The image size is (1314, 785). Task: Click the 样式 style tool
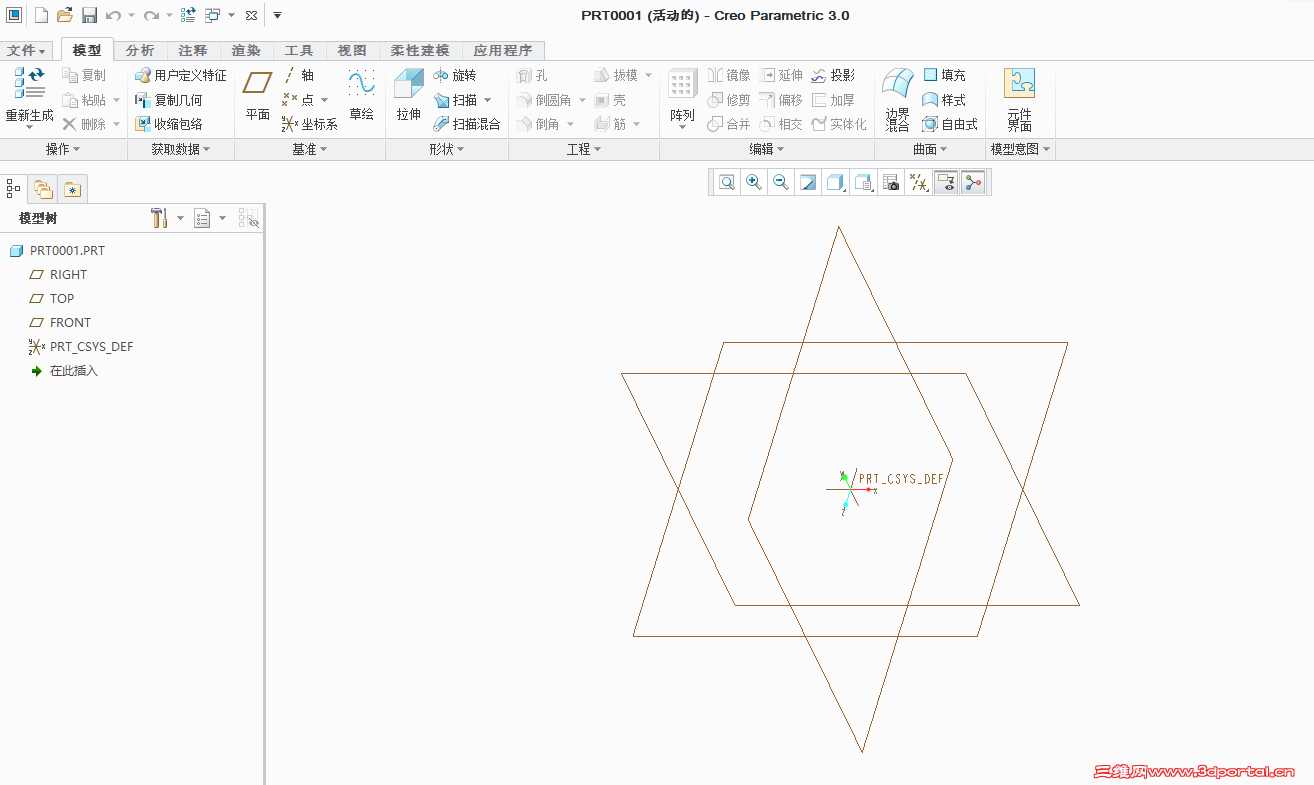click(944, 100)
